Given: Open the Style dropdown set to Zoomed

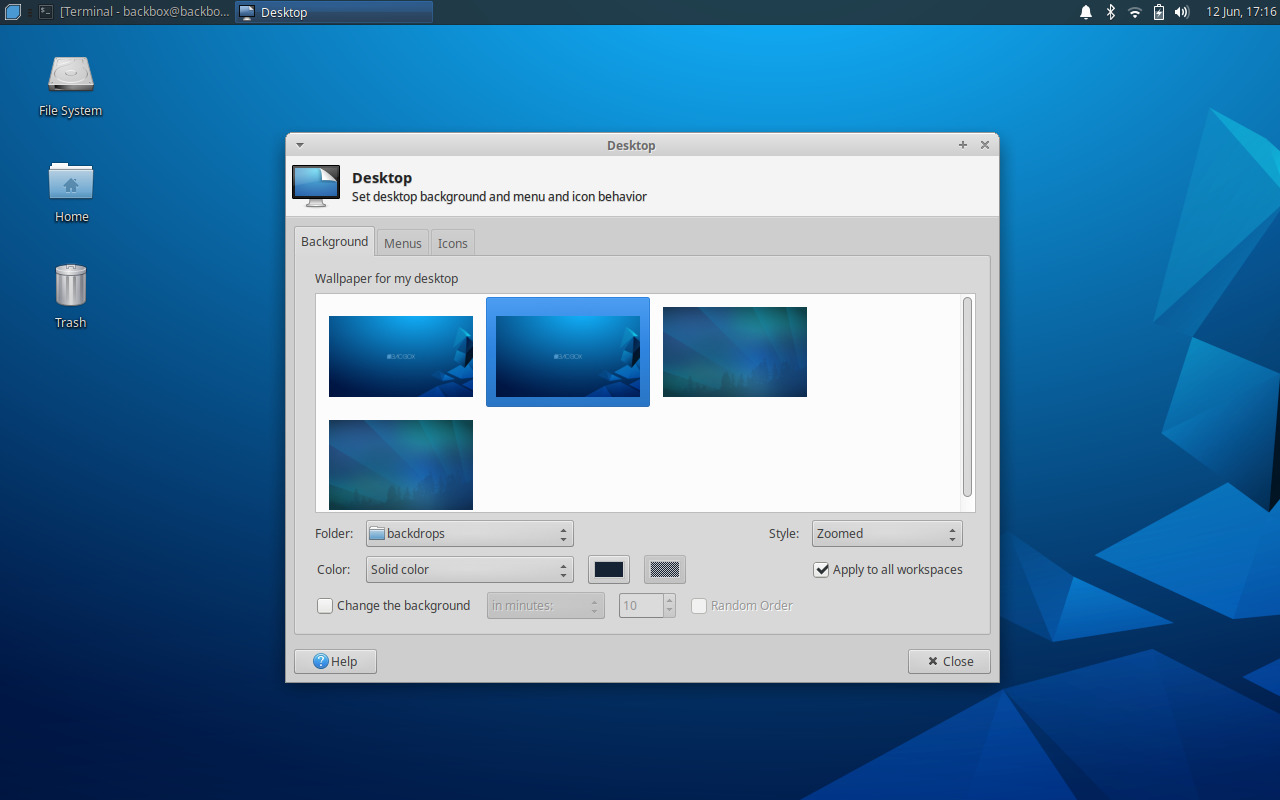Looking at the screenshot, I should point(886,533).
